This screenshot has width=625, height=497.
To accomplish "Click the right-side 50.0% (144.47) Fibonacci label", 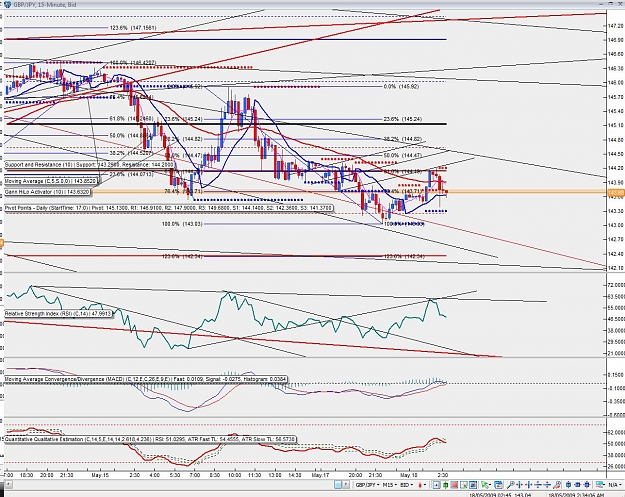I will pyautogui.click(x=403, y=155).
